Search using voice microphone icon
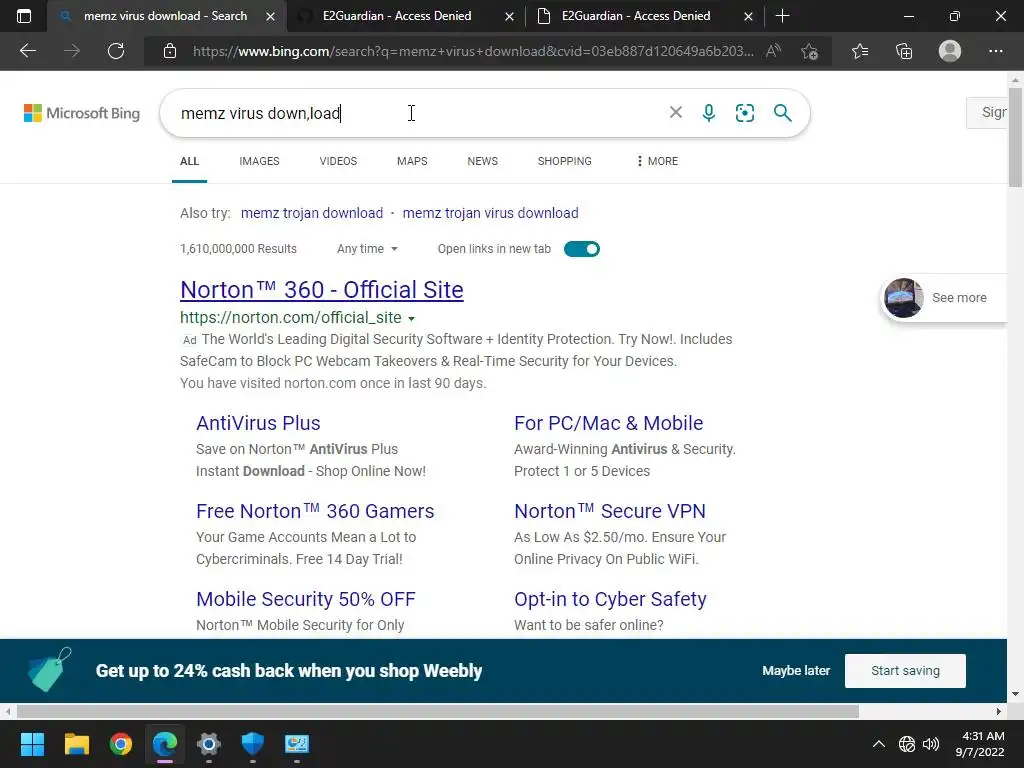This screenshot has width=1024, height=768. [x=709, y=113]
